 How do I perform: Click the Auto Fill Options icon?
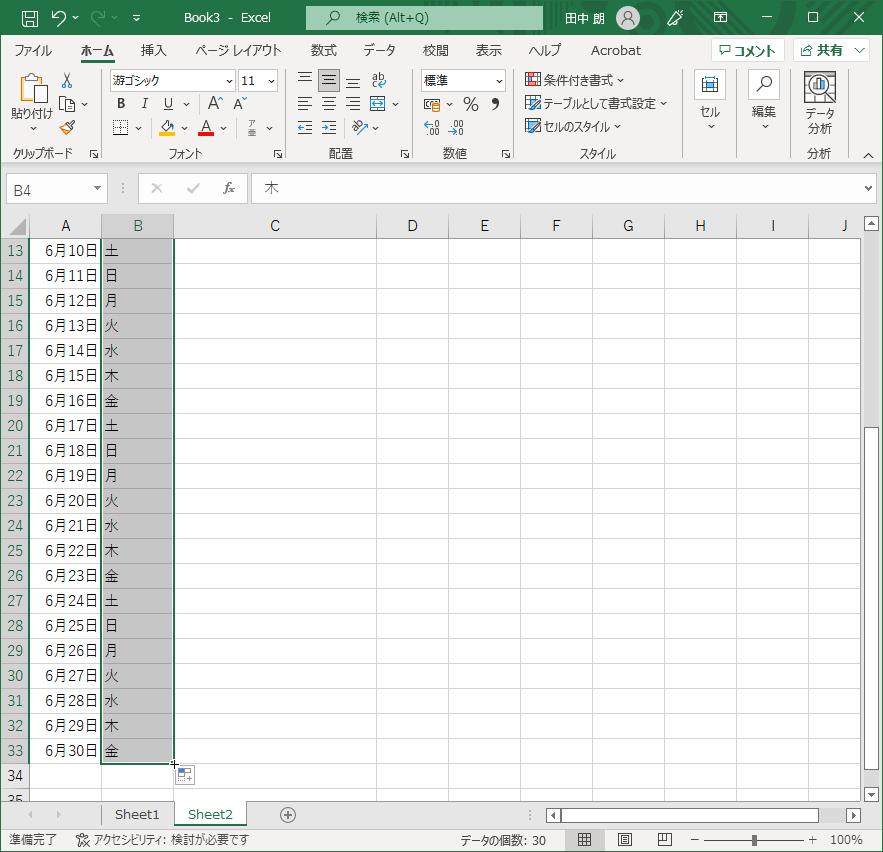click(x=185, y=775)
